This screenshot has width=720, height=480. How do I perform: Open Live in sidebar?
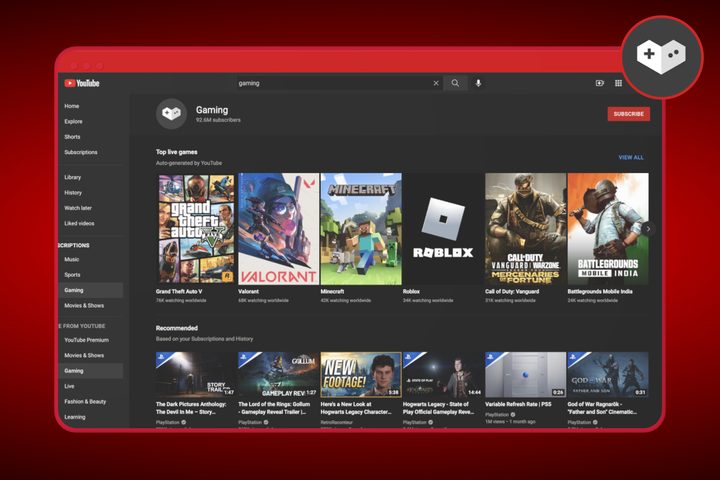[x=69, y=386]
